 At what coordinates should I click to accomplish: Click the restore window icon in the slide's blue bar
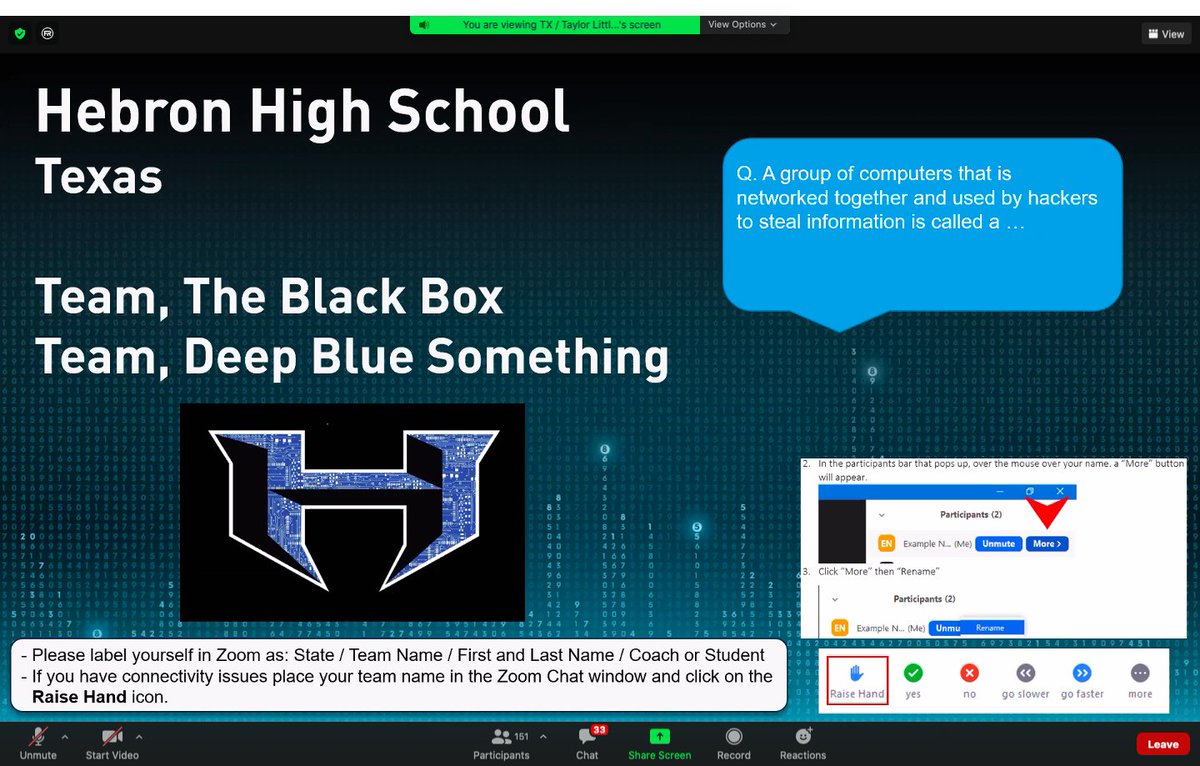(x=1030, y=491)
